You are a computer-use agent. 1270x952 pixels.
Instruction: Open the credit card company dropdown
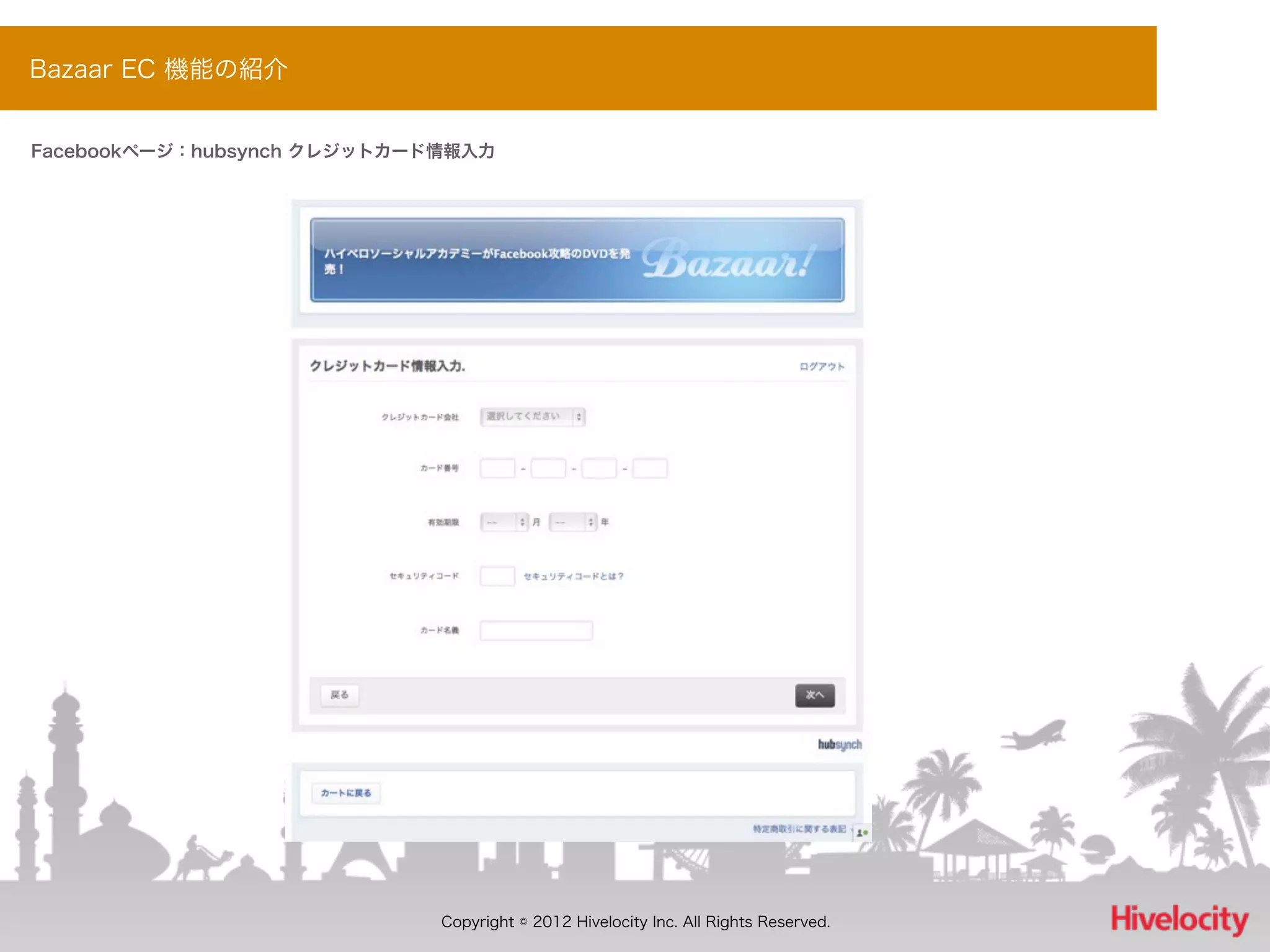point(533,416)
